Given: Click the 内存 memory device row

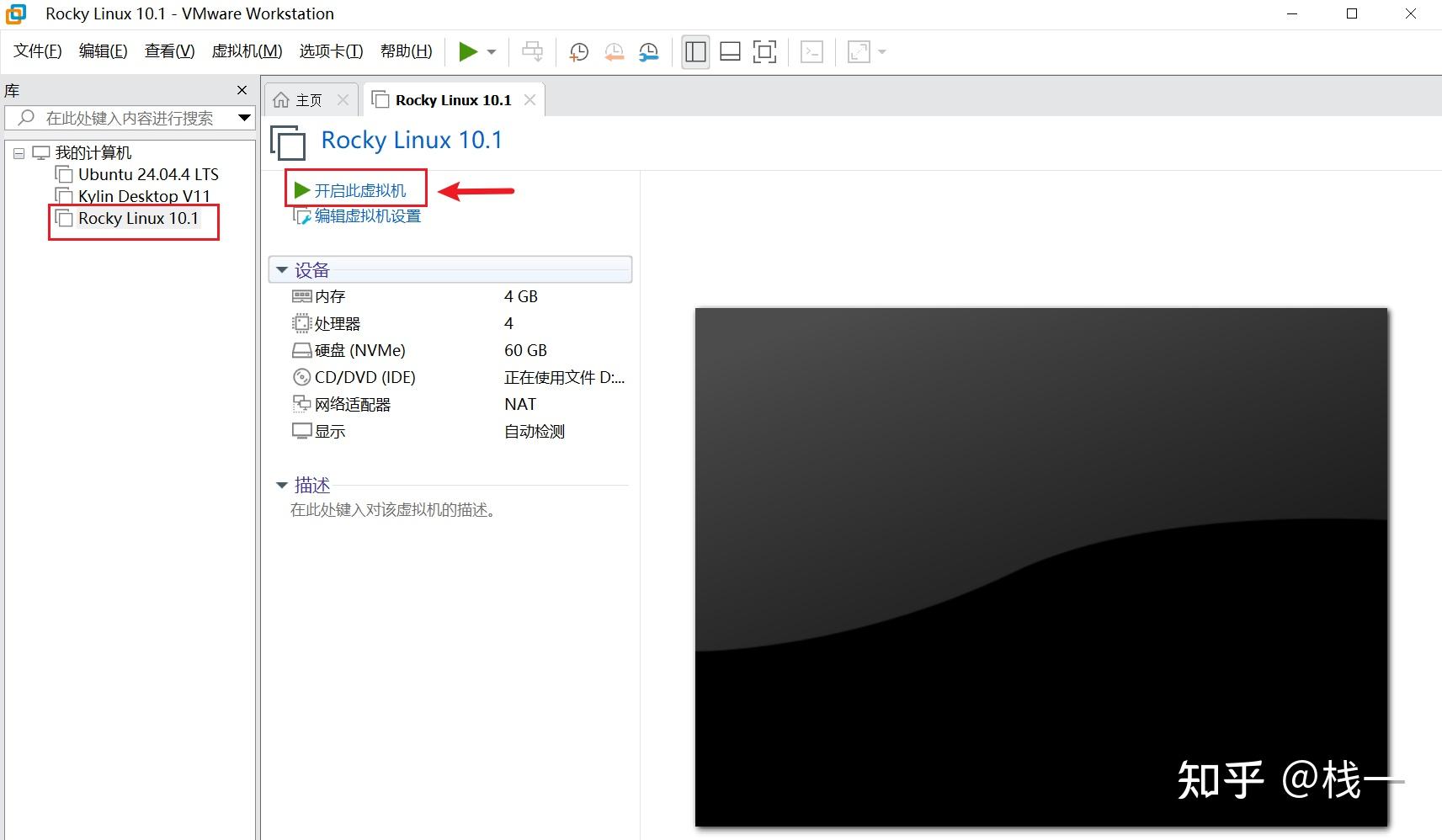Looking at the screenshot, I should coord(450,296).
